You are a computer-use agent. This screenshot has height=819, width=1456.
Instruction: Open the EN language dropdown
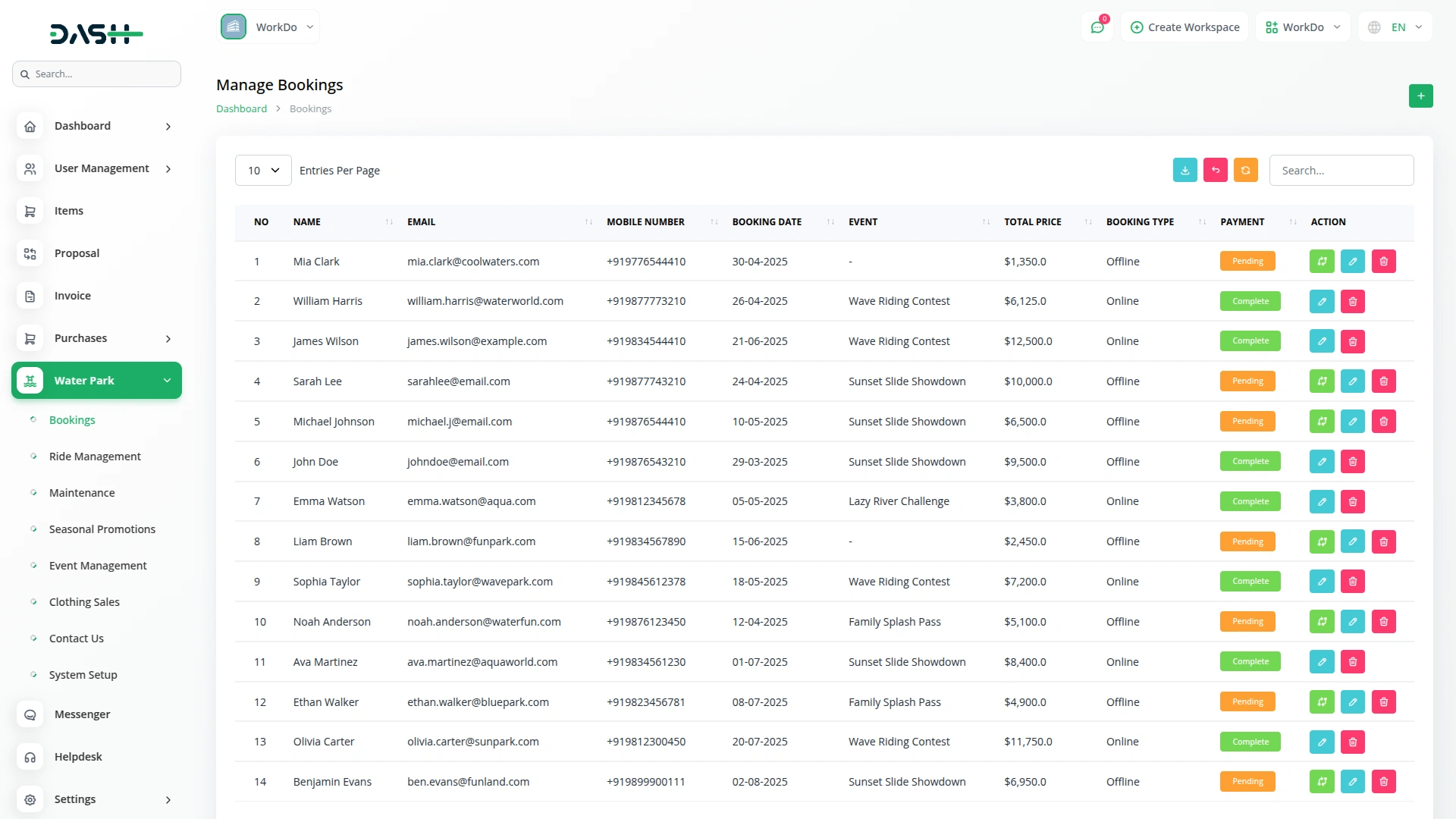coord(1396,27)
